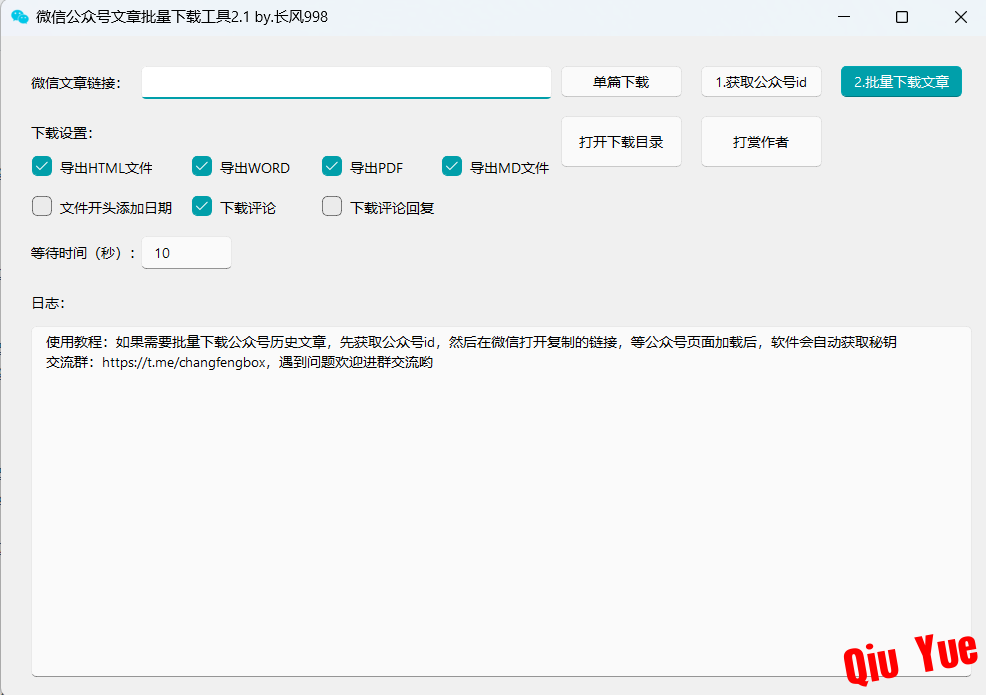This screenshot has width=986, height=695.
Task: Open the download folder via 打开下载目录
Action: [621, 142]
